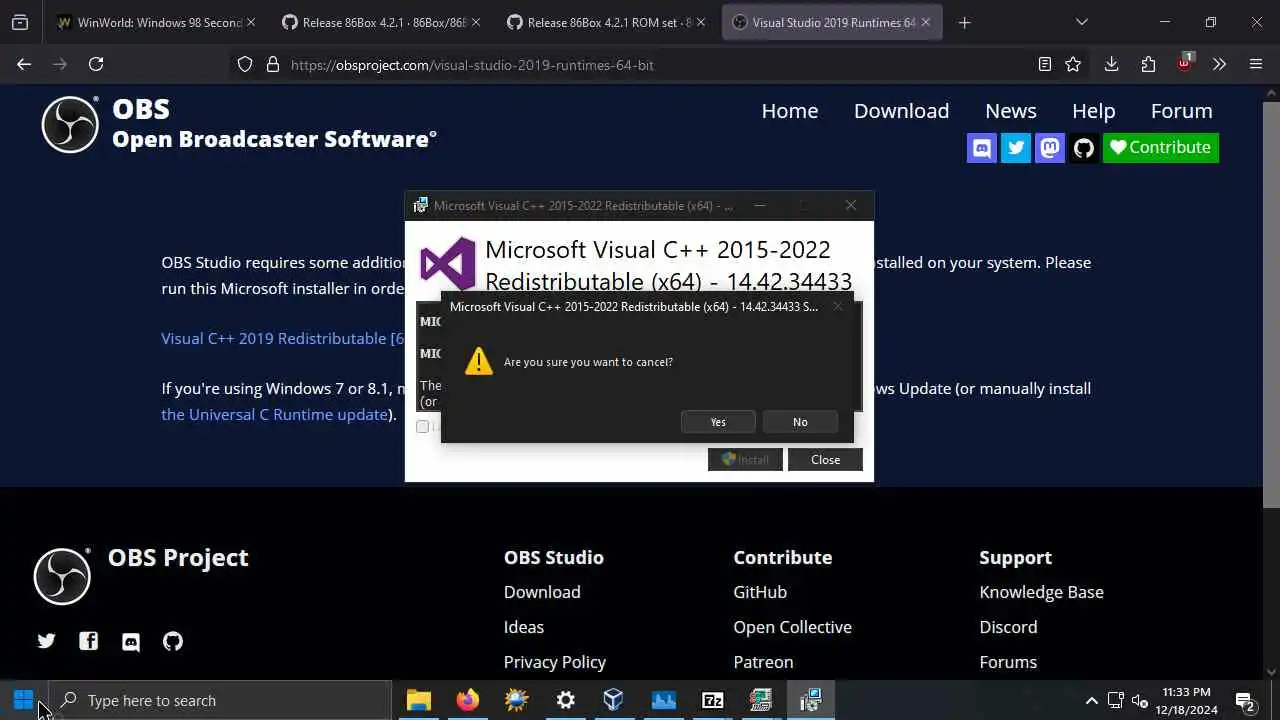Confirm cancel with the Yes button
The height and width of the screenshot is (720, 1280).
click(x=718, y=422)
